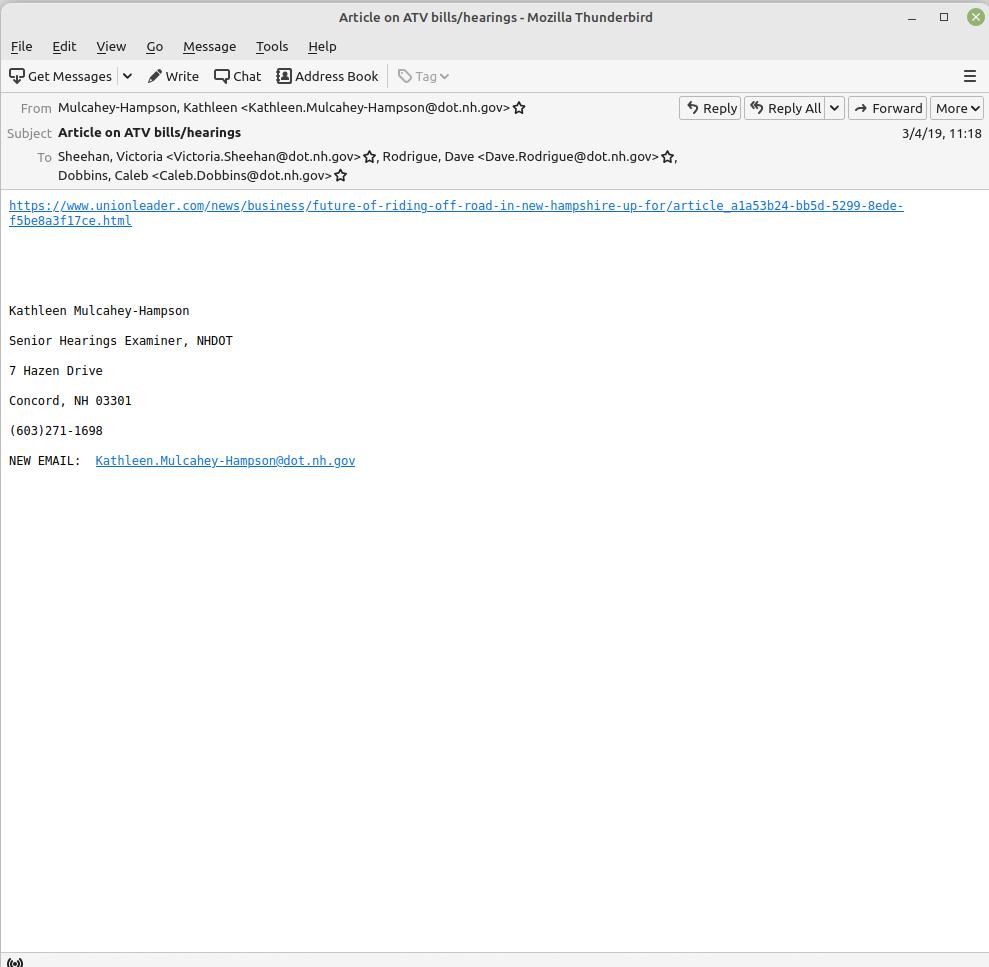Click the Kathleen.Mulcahey-Hampson@dot.nh.gov signature email link
This screenshot has width=989, height=967.
point(225,461)
